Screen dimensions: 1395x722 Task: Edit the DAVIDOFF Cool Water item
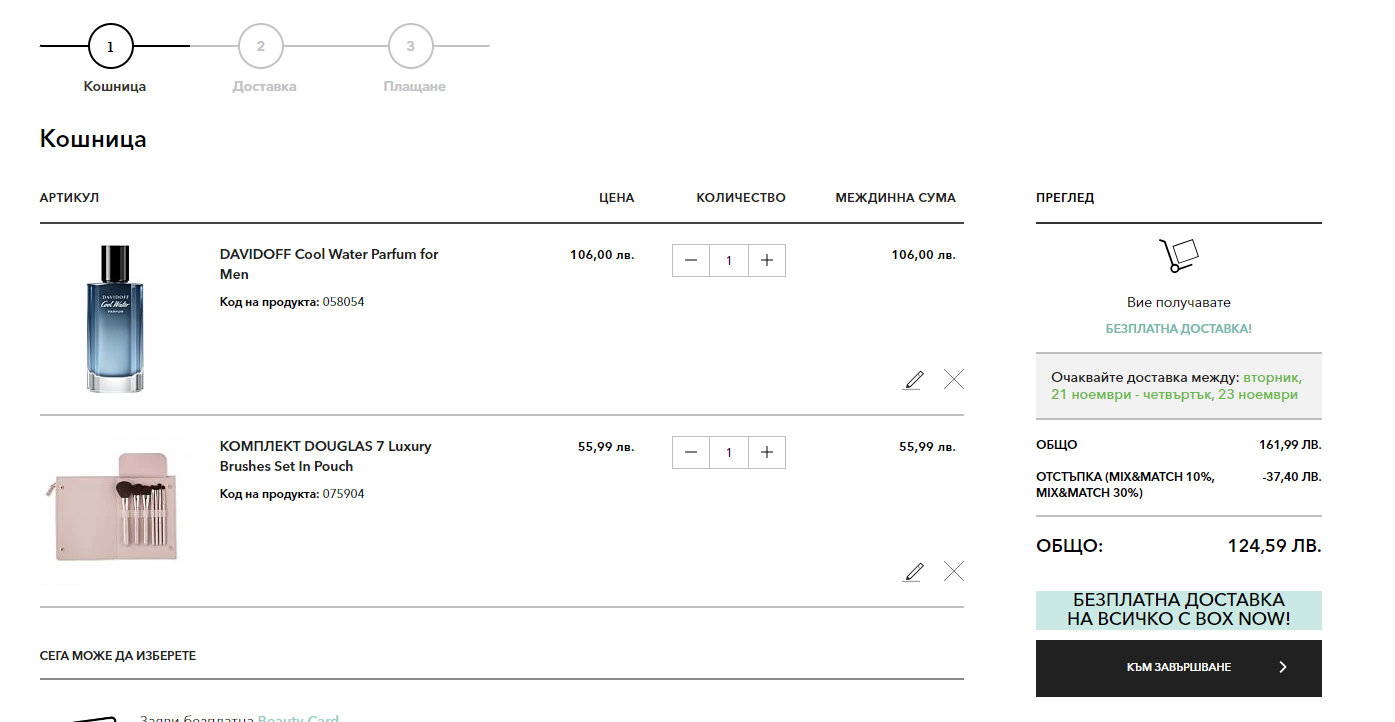[913, 380]
